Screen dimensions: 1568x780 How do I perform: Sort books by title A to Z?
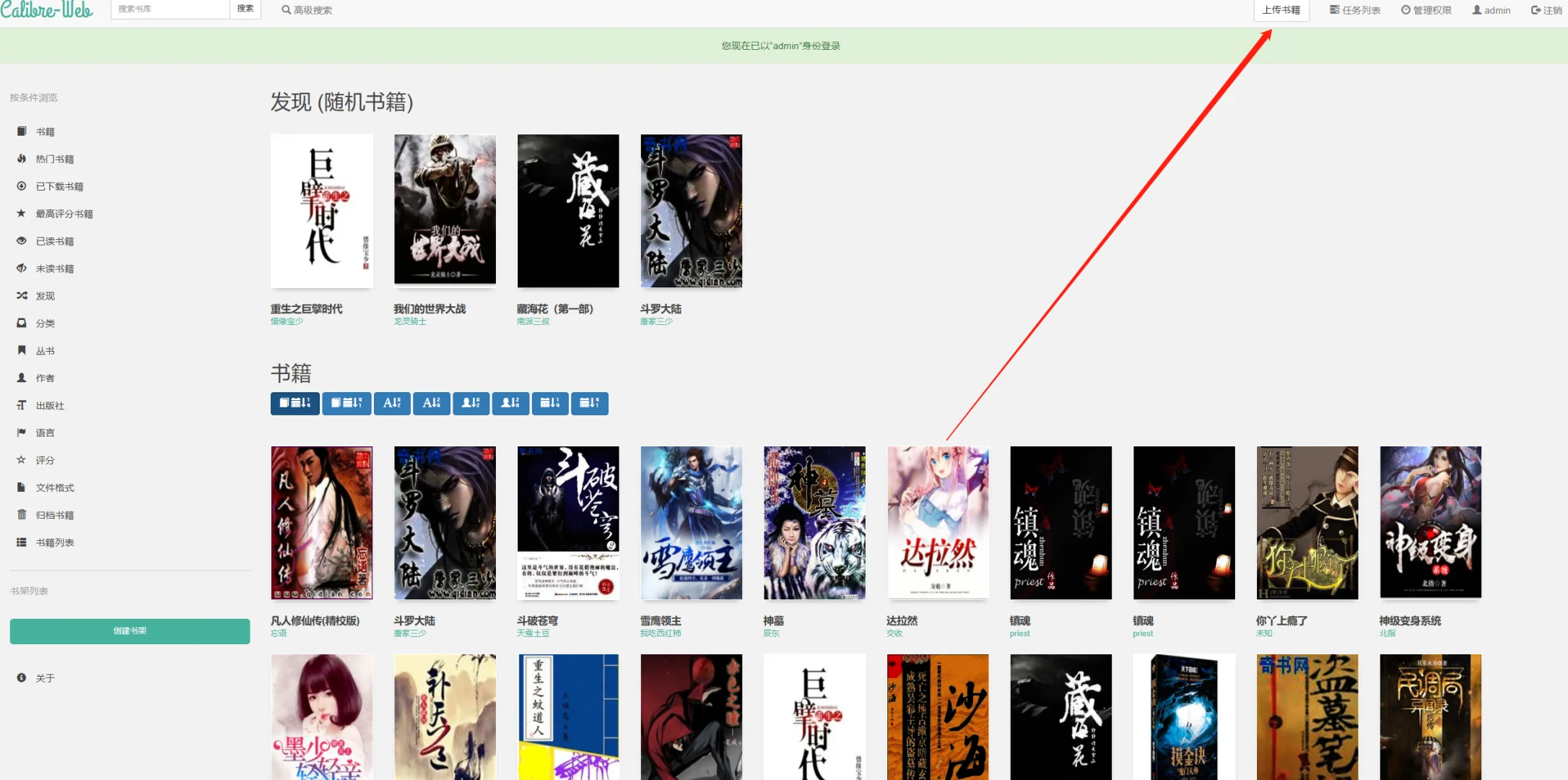(x=392, y=403)
